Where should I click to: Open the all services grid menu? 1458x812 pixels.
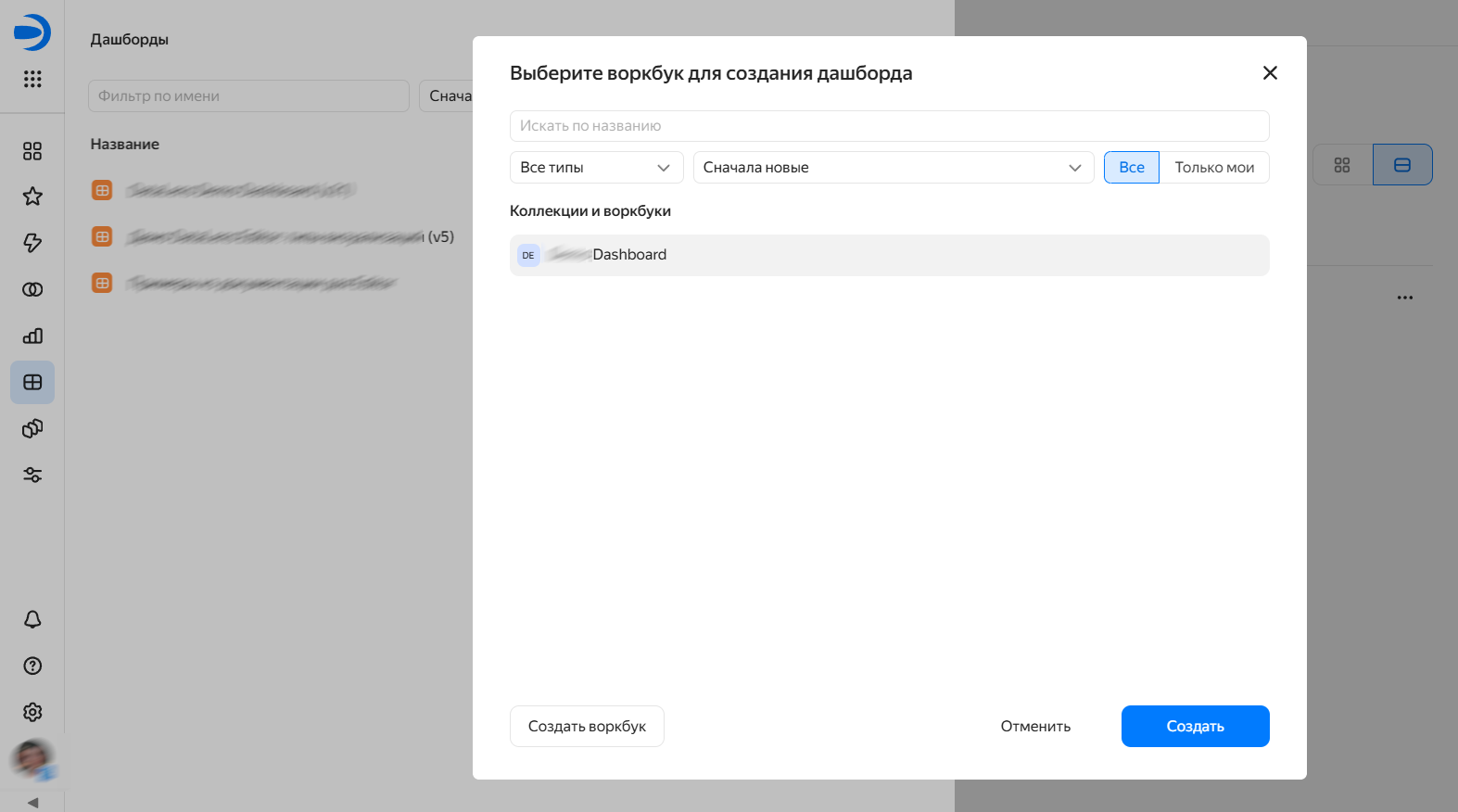pos(32,79)
